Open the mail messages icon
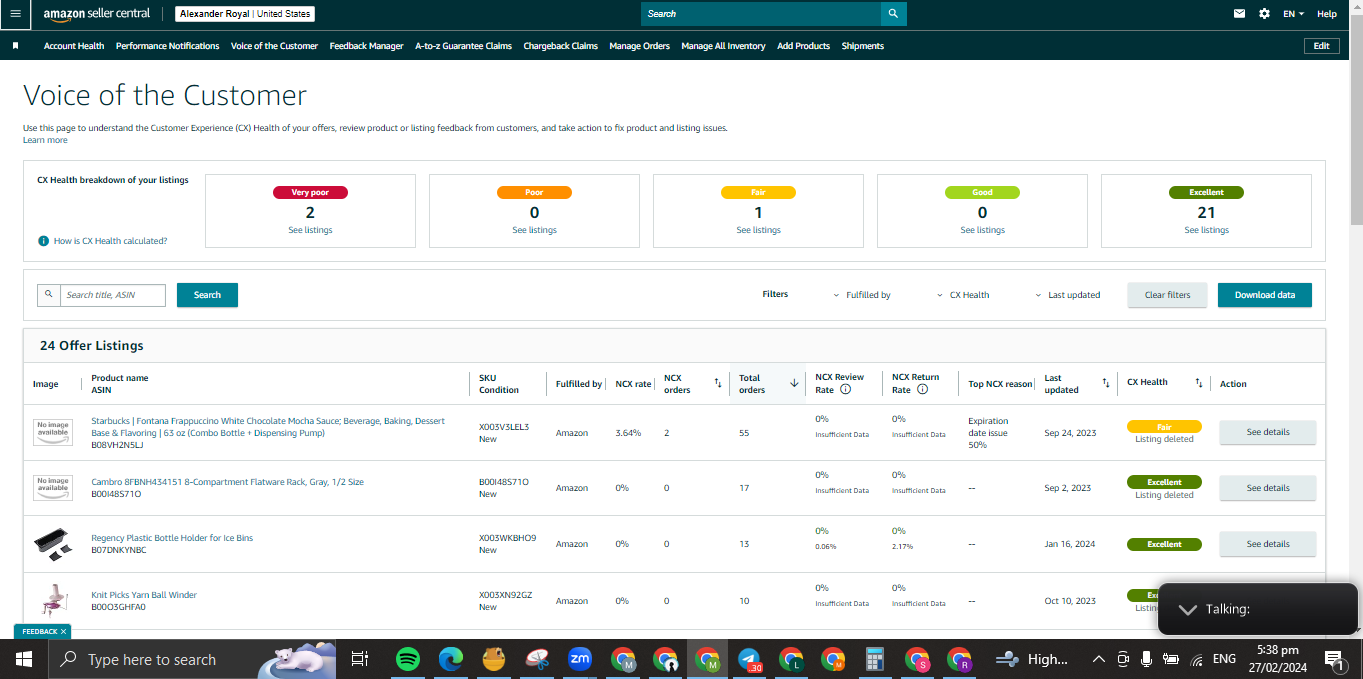Image resolution: width=1363 pixels, height=679 pixels. pos(1240,14)
